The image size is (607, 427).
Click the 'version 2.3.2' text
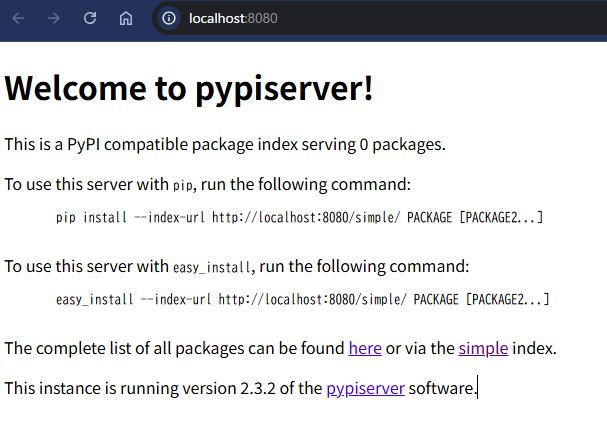point(229,388)
